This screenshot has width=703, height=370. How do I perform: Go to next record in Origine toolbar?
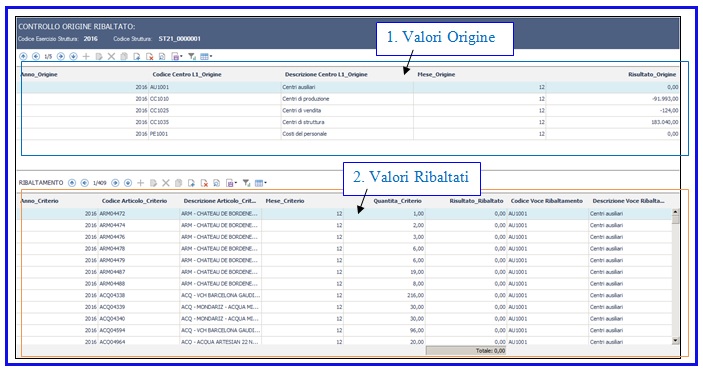click(61, 57)
